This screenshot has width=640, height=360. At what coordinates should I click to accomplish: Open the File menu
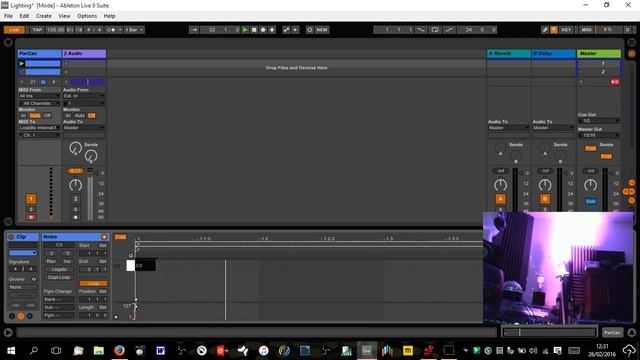point(8,16)
